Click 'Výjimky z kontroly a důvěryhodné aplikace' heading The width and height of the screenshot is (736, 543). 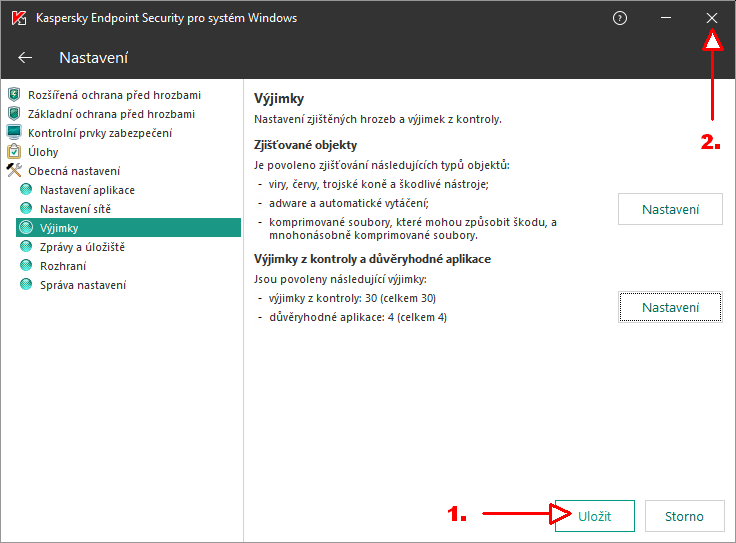[372, 259]
